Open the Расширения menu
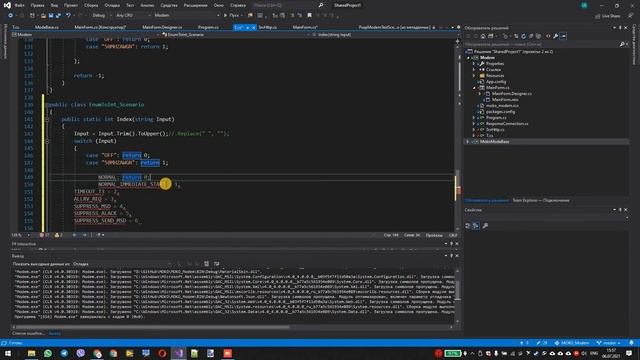Viewport: 640px width, 360px height. (196, 5)
